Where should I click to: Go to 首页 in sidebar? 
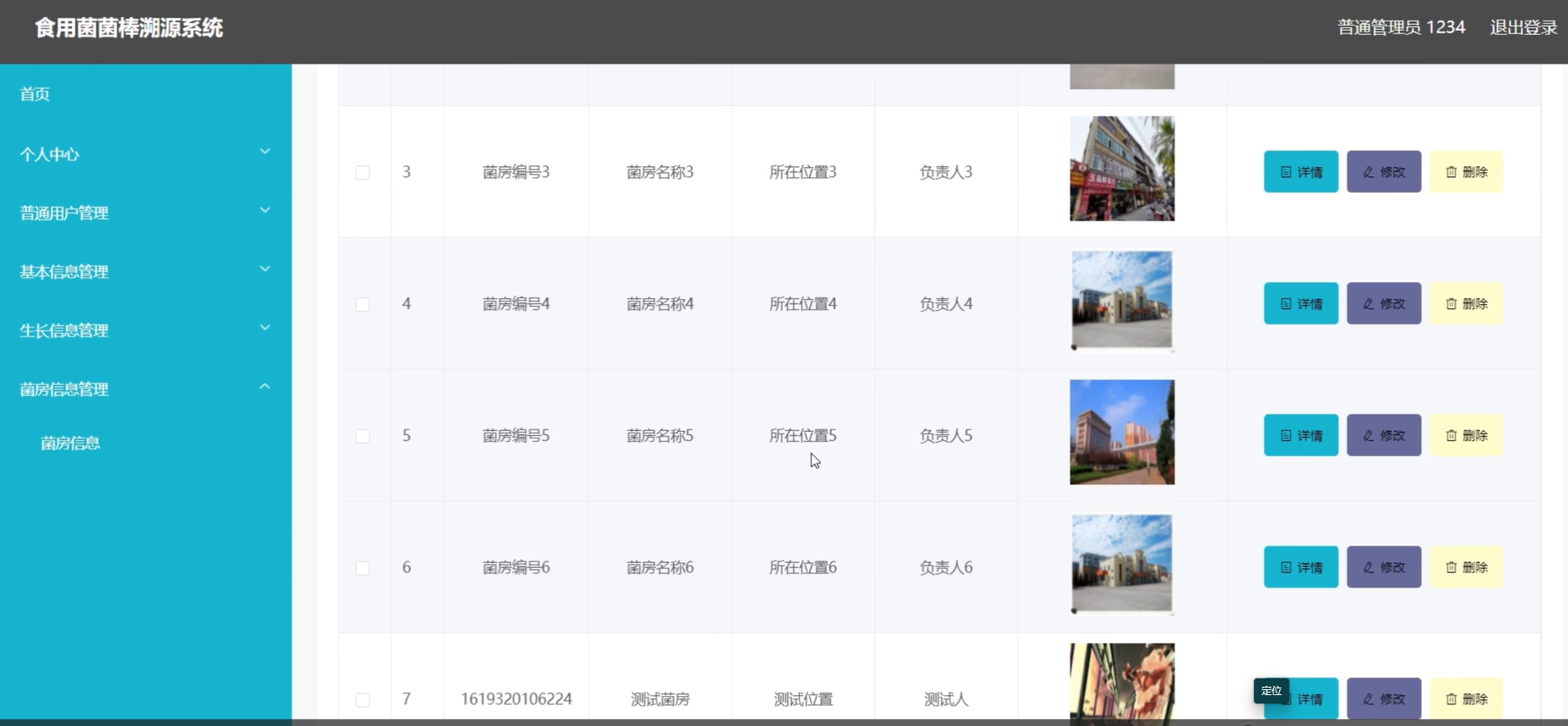tap(35, 94)
